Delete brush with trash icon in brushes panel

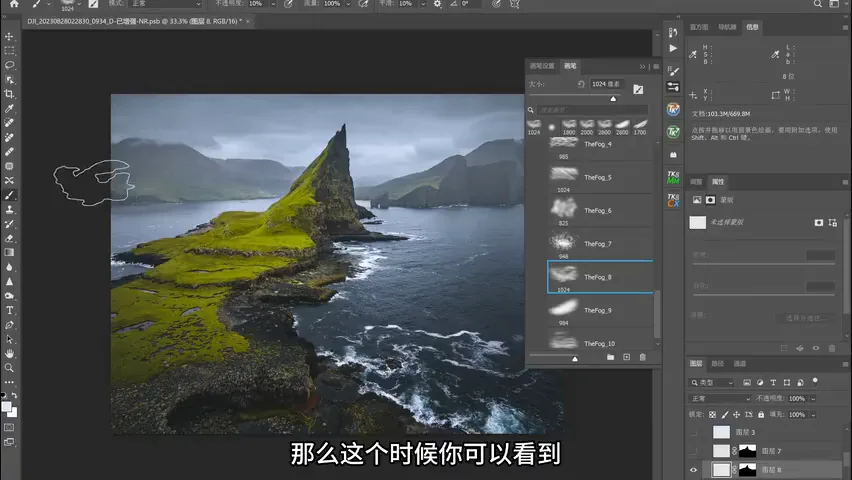pos(643,357)
